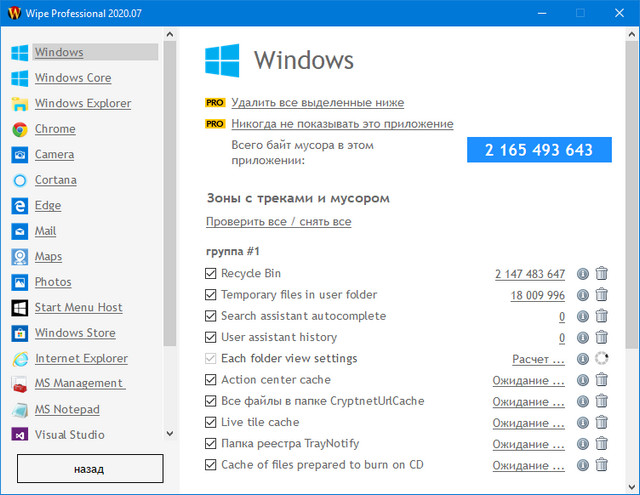
Task: Click the Cortana circle icon in sidebar
Action: (19, 180)
